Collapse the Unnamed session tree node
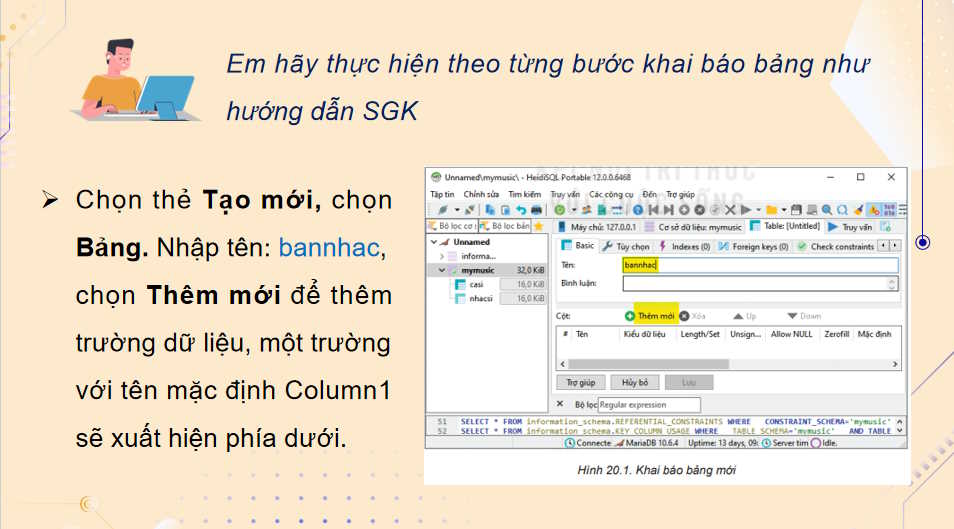This screenshot has height=529, width=954. (x=434, y=242)
